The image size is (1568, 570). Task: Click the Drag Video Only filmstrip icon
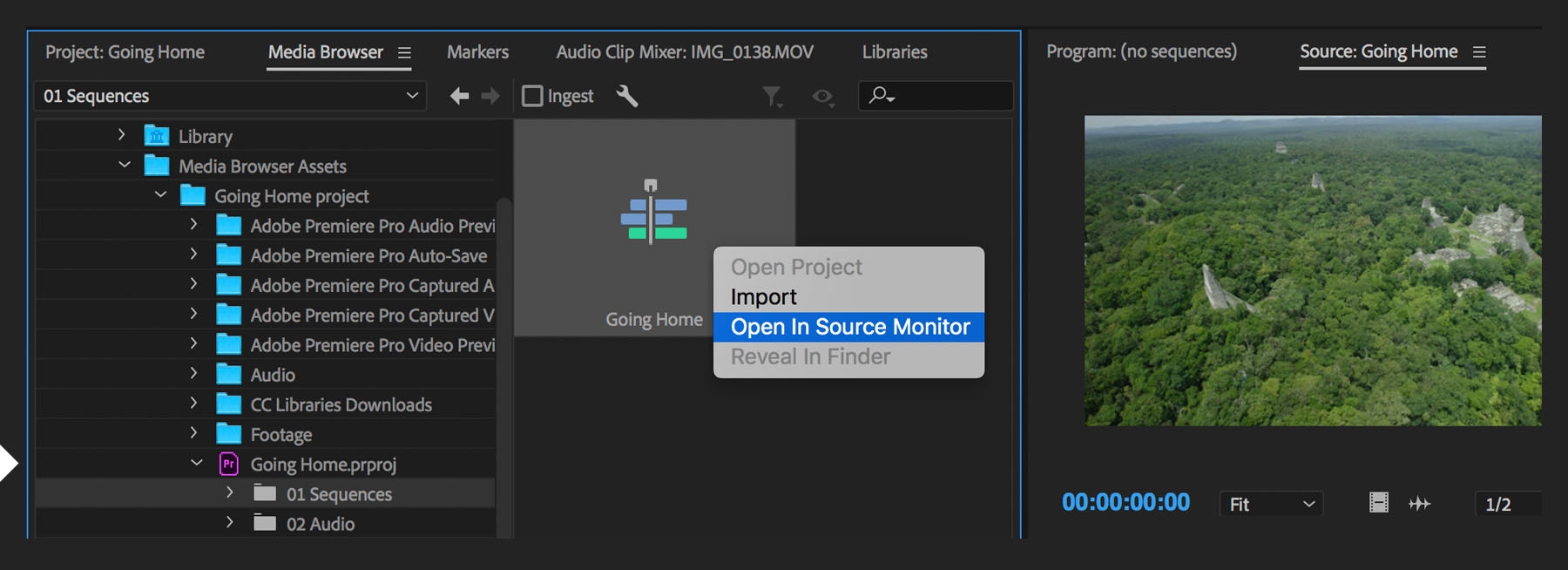pos(1379,503)
